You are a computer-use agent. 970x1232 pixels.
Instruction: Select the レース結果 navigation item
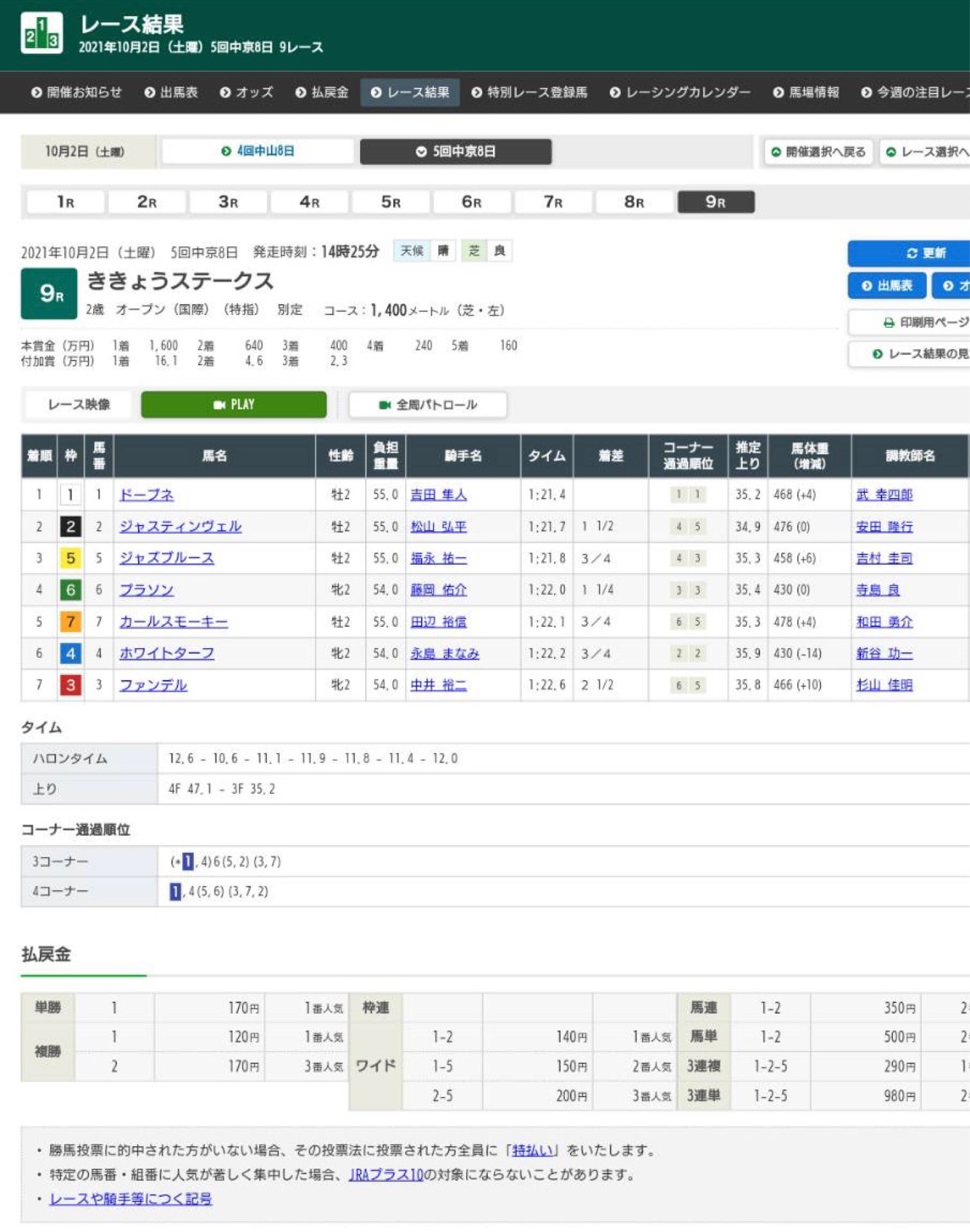pos(410,92)
